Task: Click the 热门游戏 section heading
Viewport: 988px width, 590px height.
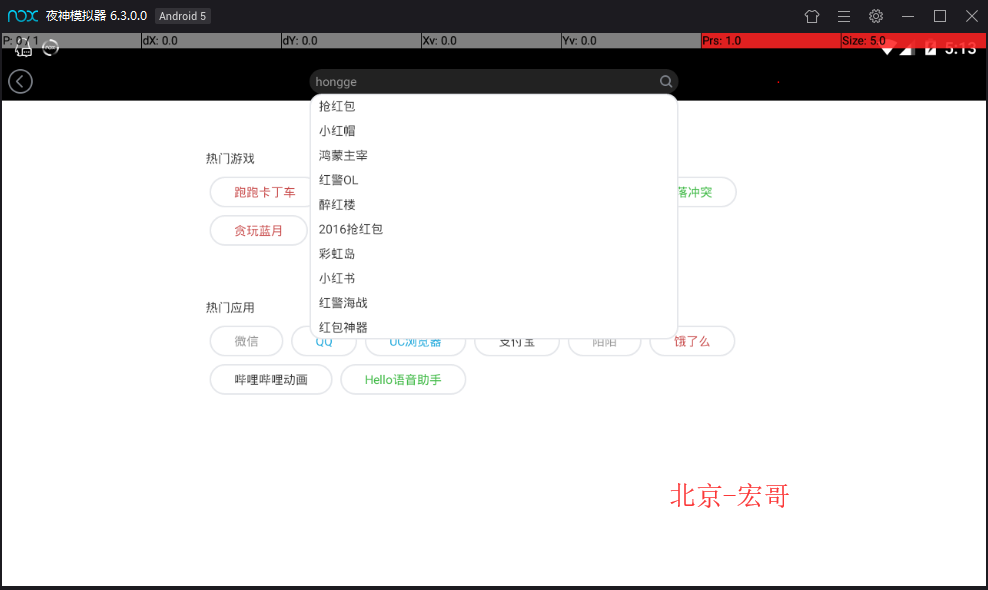Action: click(x=230, y=158)
